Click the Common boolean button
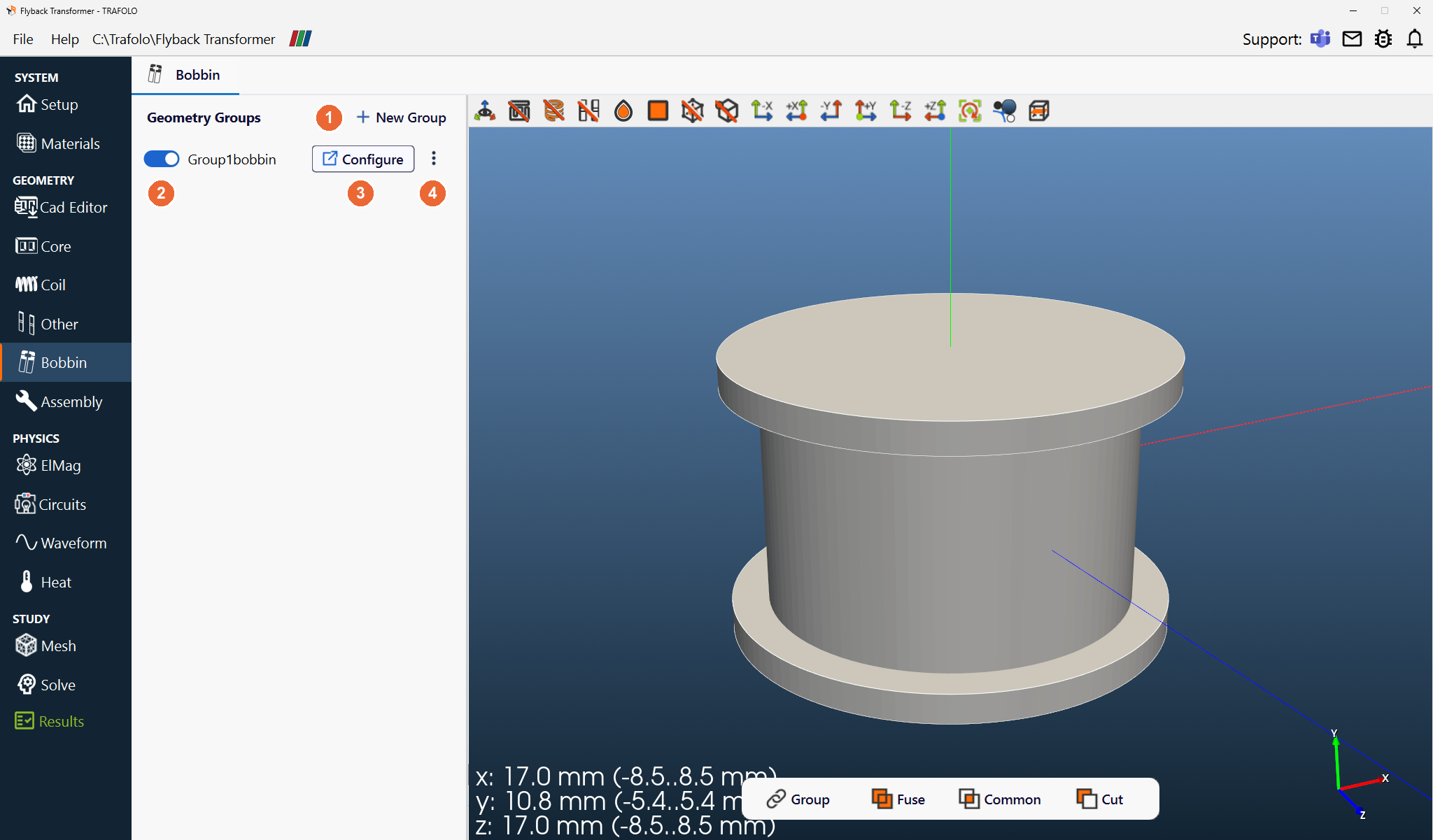Image resolution: width=1433 pixels, height=840 pixels. click(1000, 799)
